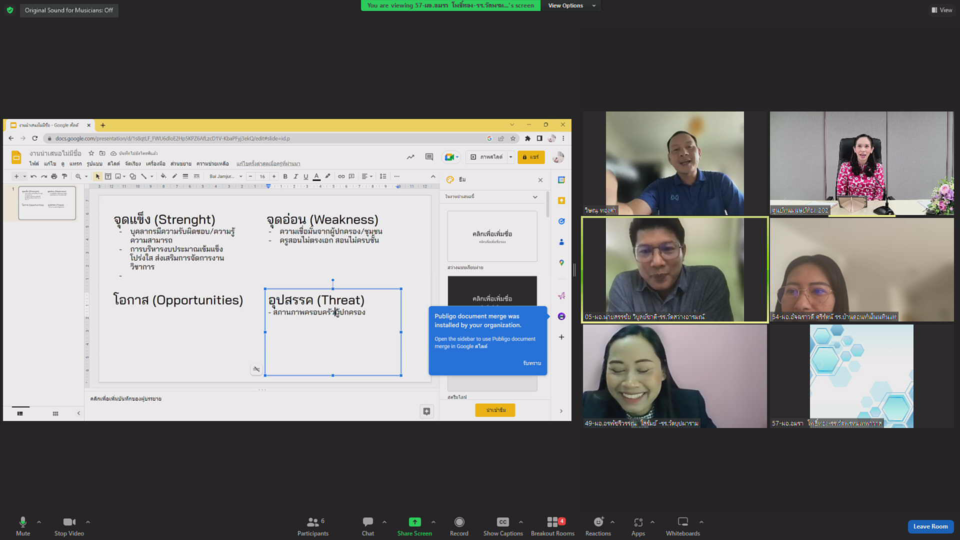
Task: Open Breakout Rooms
Action: (552, 526)
